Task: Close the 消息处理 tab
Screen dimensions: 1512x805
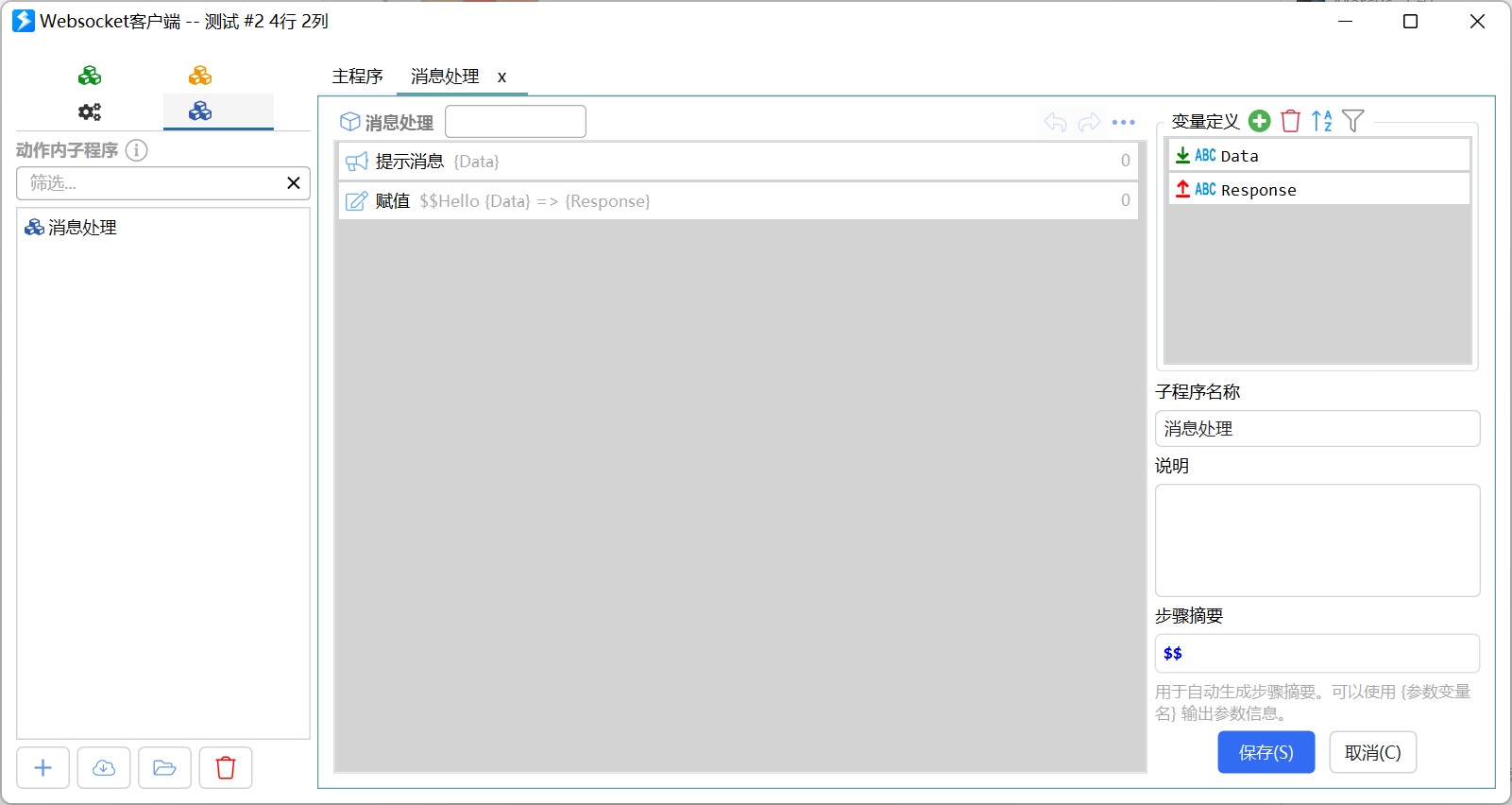Action: pos(502,77)
